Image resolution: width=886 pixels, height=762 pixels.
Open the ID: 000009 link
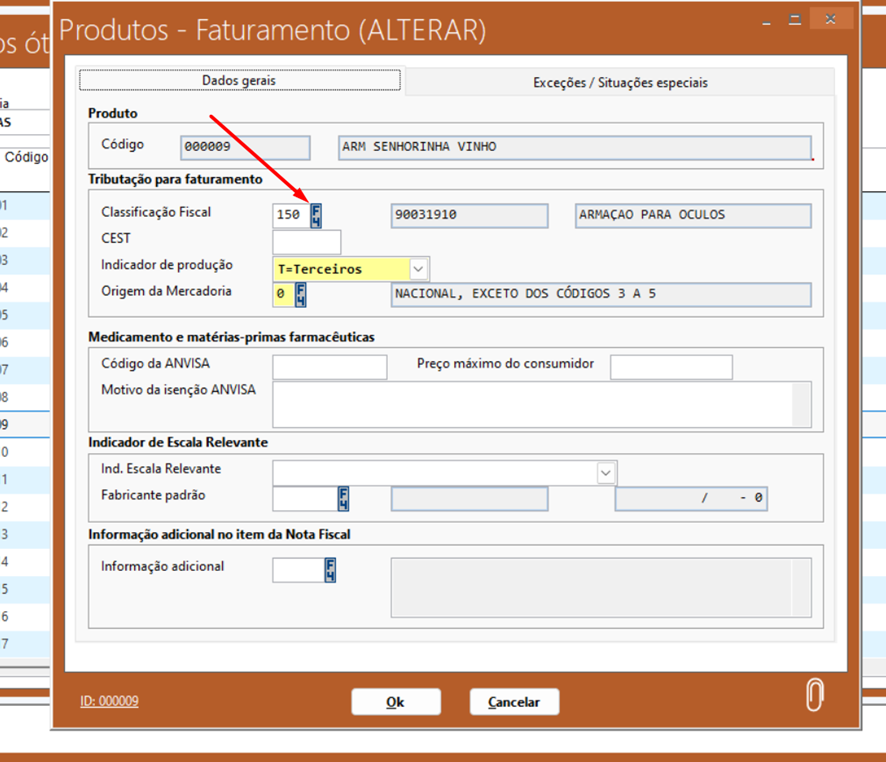coord(109,702)
